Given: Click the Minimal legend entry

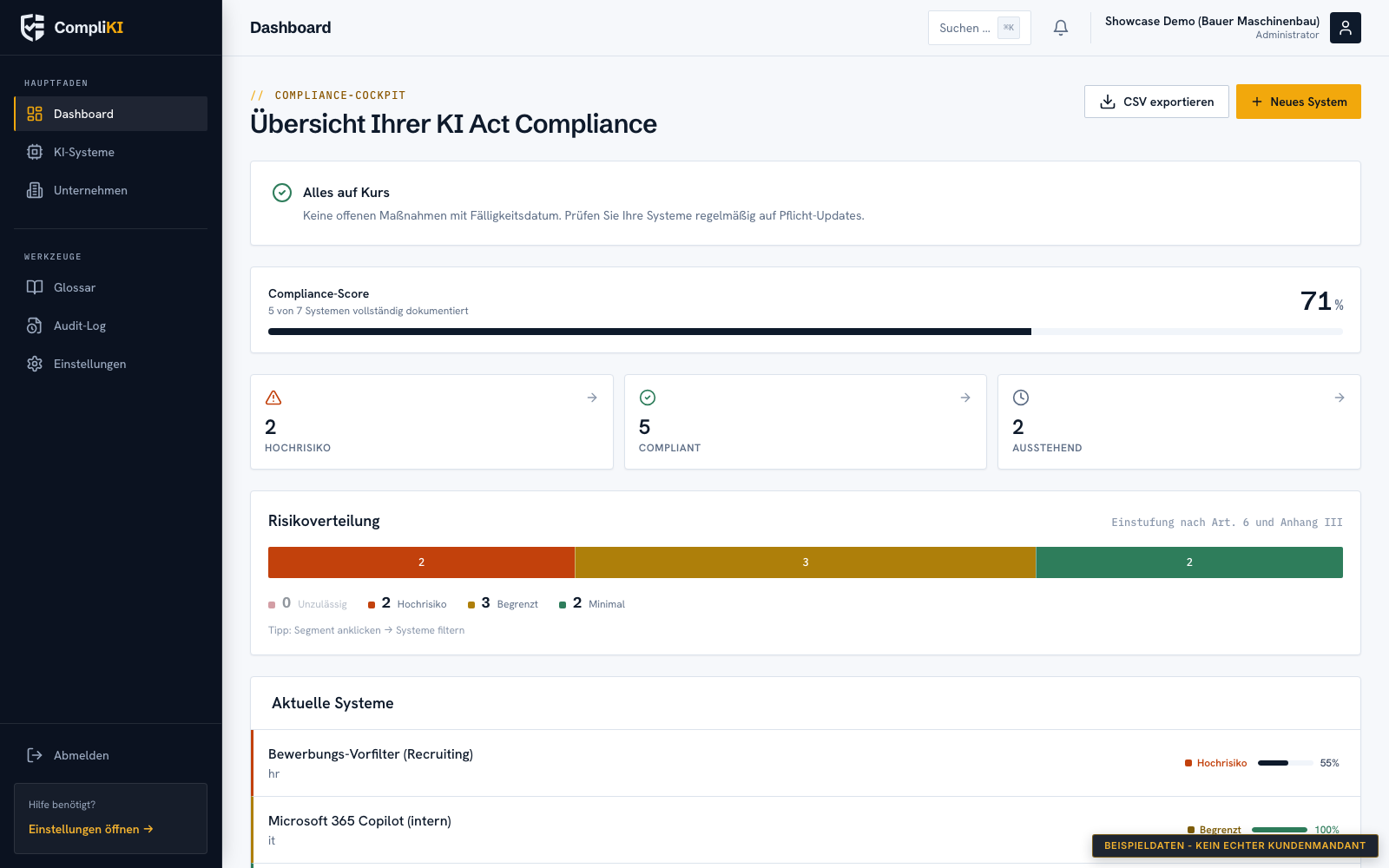Looking at the screenshot, I should (592, 603).
